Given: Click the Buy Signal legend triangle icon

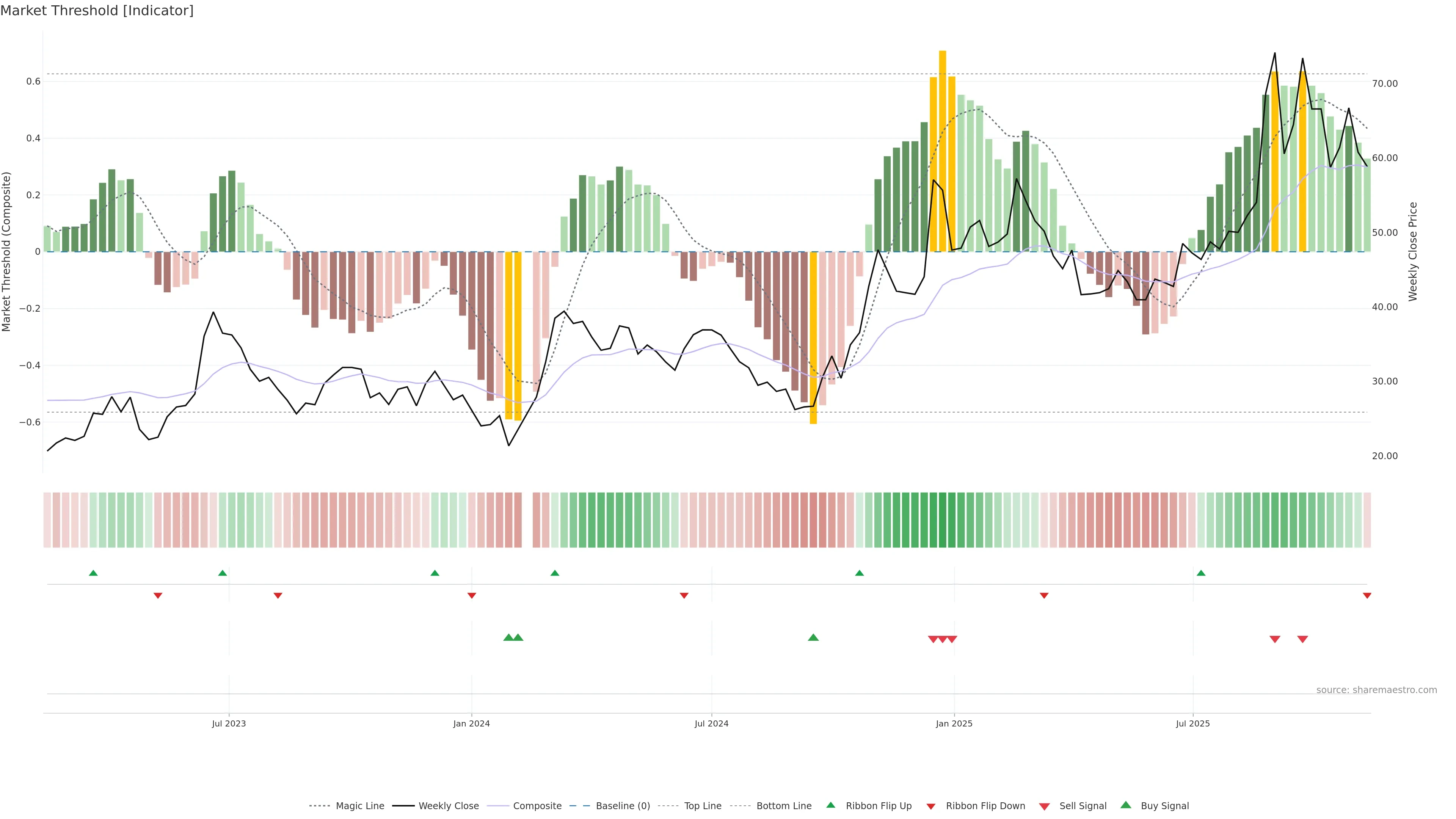Looking at the screenshot, I should pyautogui.click(x=1125, y=805).
